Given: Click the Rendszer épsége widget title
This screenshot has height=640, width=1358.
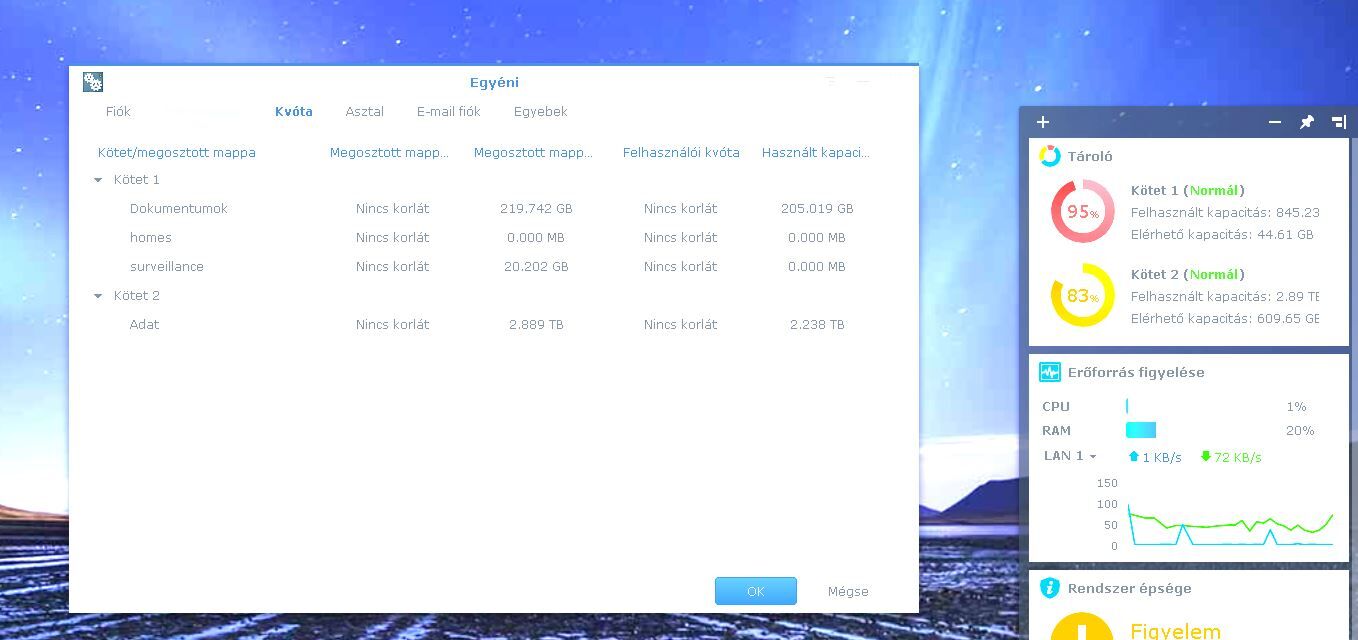Looking at the screenshot, I should tap(1130, 588).
